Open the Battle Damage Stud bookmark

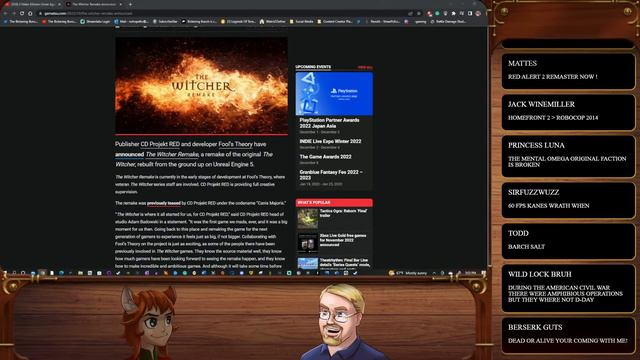(449, 21)
